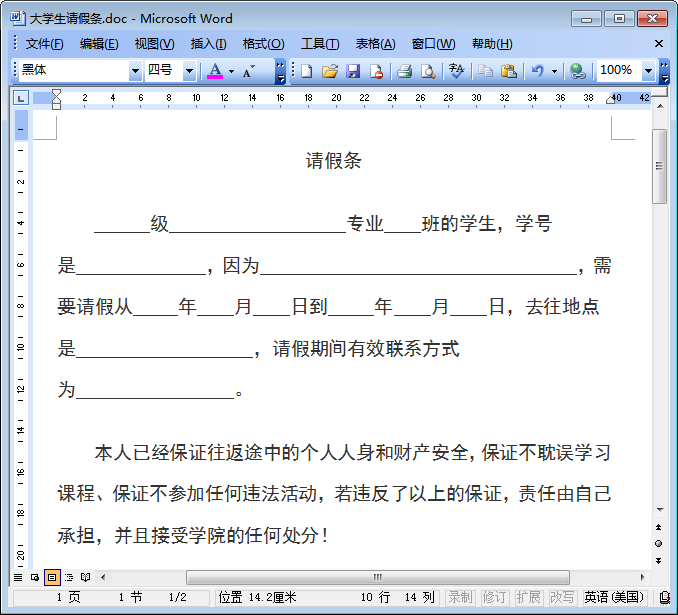Click the page count 1/2 in the status bar
678x615 pixels.
point(177,597)
